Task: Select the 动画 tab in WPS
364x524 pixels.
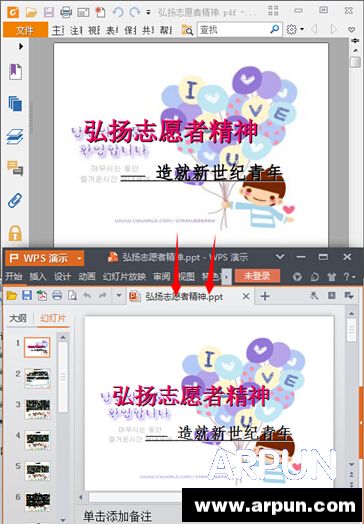Action: click(87, 276)
